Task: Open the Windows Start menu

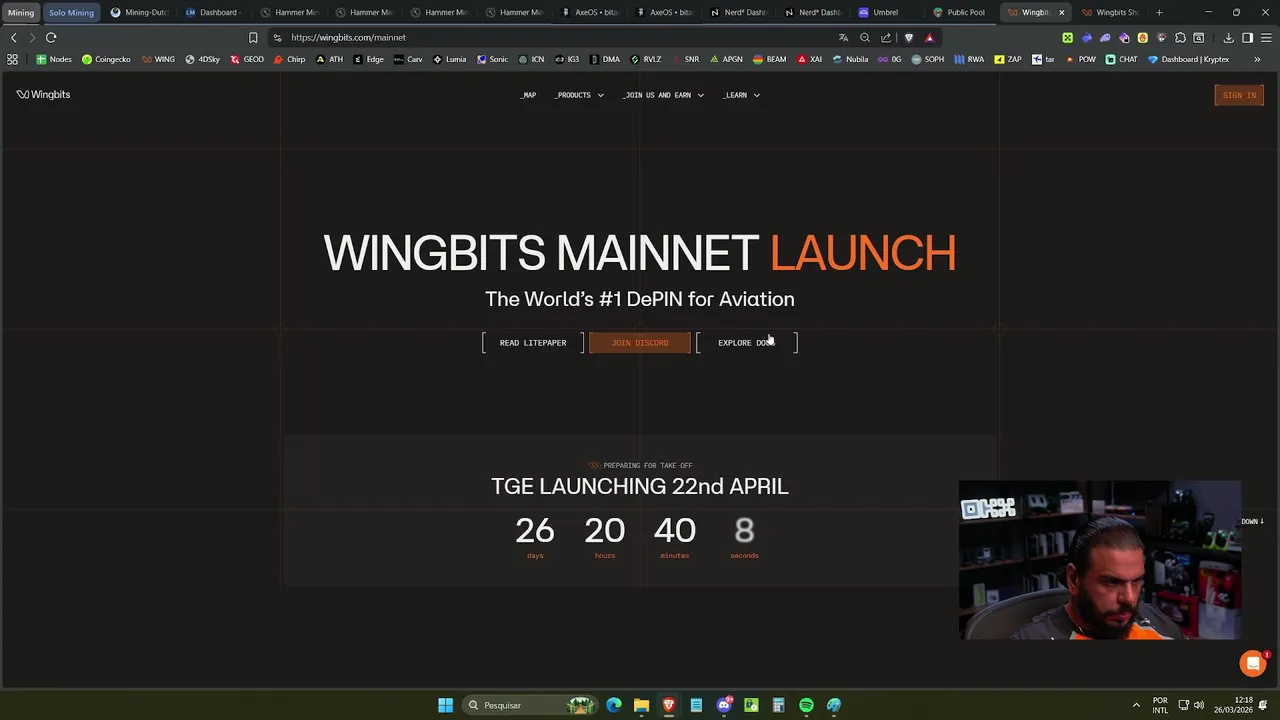Action: [x=445, y=705]
